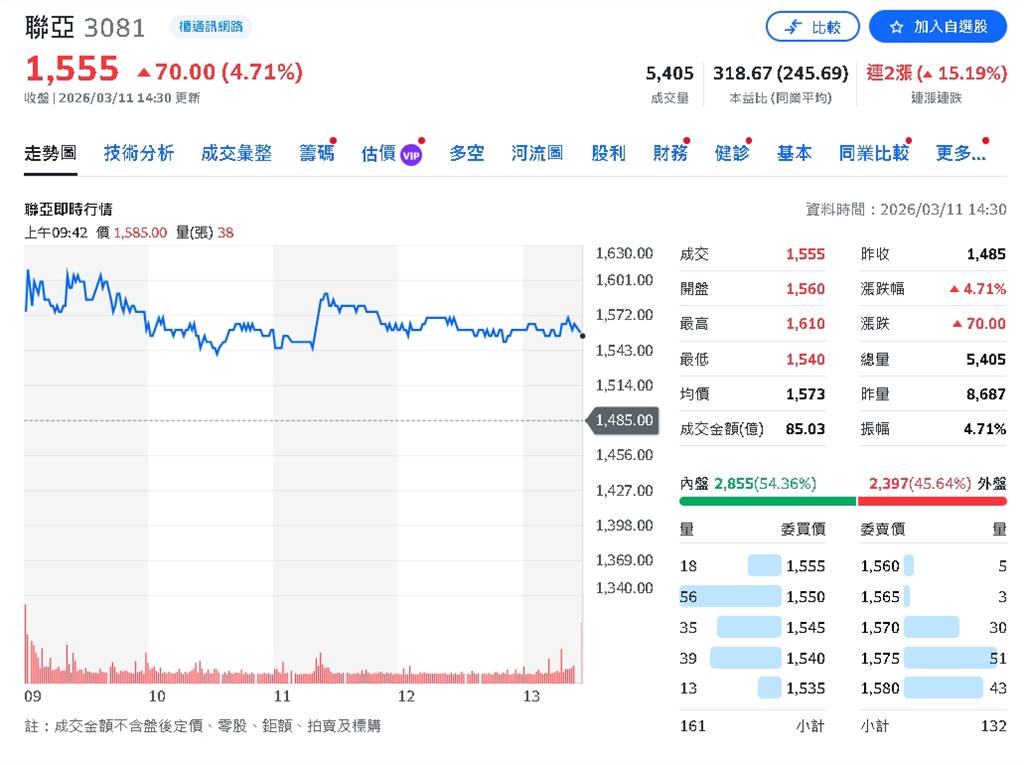Click the compare arrows icon
Image resolution: width=1024 pixels, height=765 pixels.
click(x=794, y=27)
